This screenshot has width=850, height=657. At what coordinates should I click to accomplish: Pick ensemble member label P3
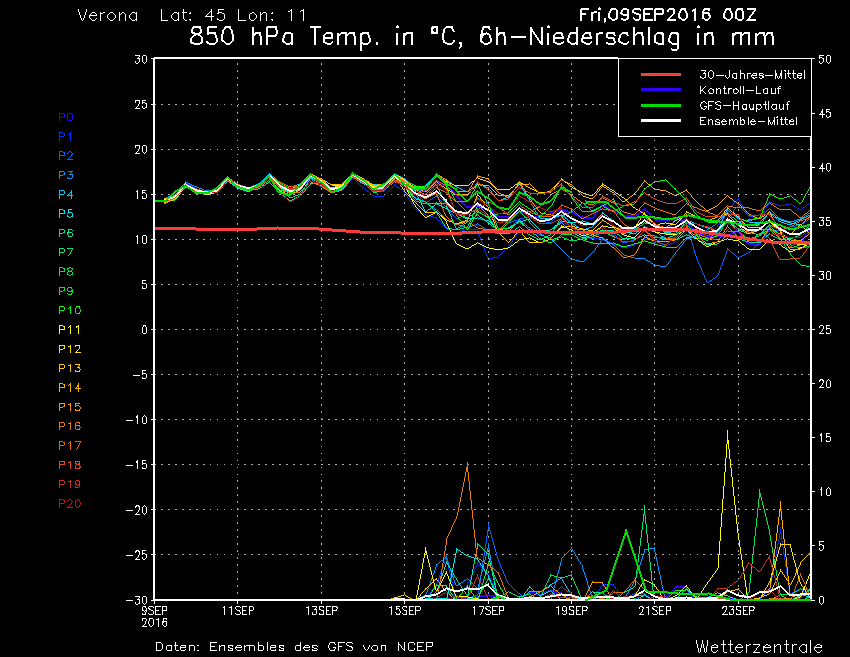(x=66, y=175)
